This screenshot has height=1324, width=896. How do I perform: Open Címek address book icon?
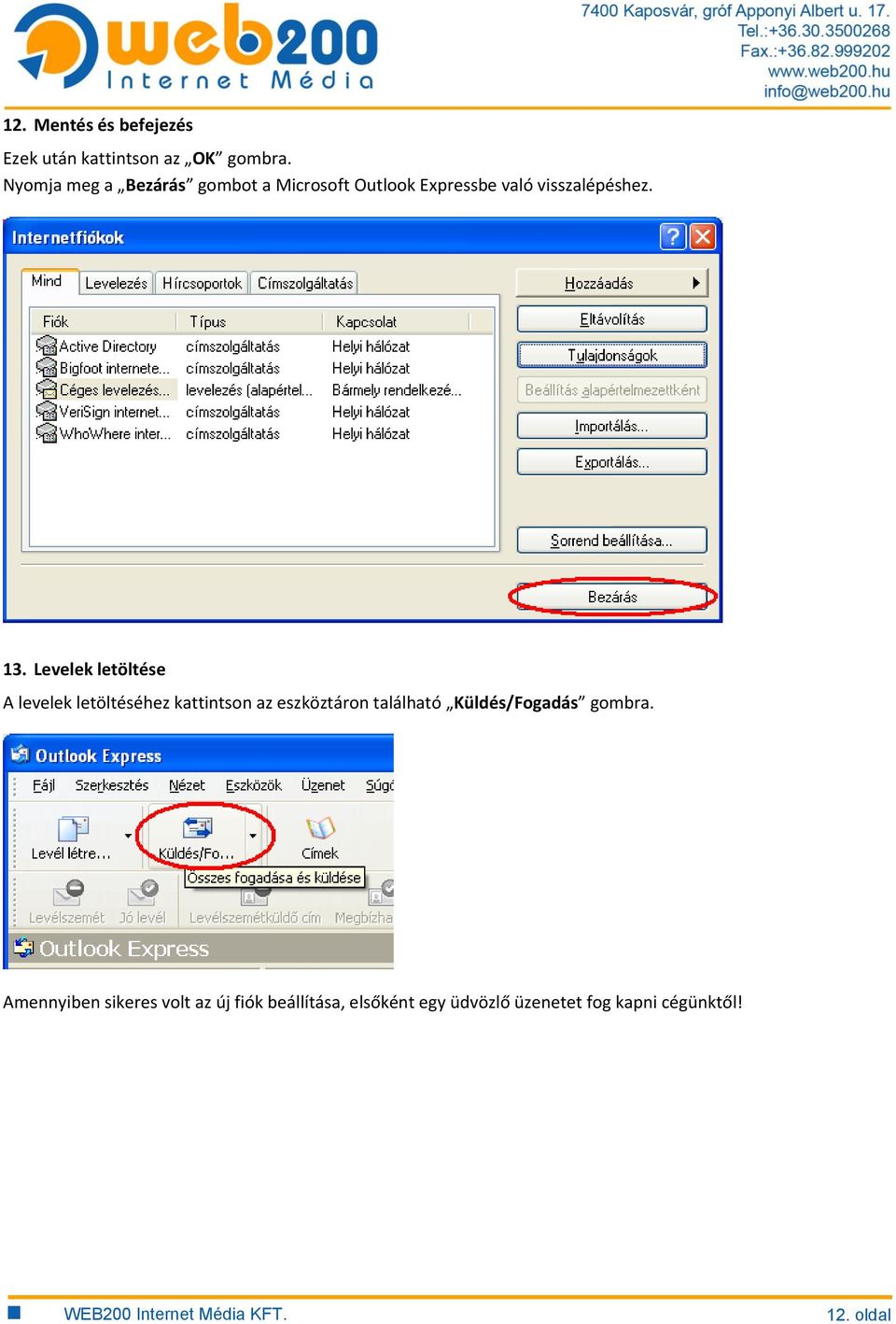[x=320, y=828]
